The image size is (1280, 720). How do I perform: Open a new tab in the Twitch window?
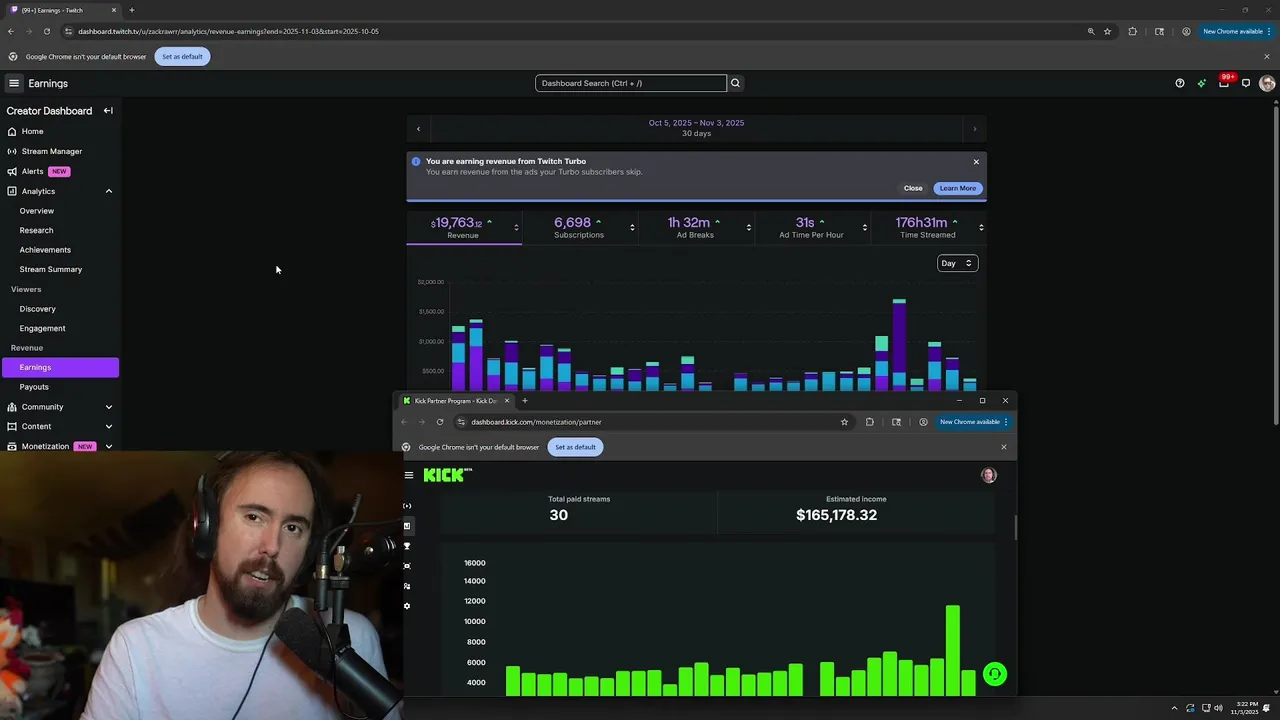(x=131, y=10)
